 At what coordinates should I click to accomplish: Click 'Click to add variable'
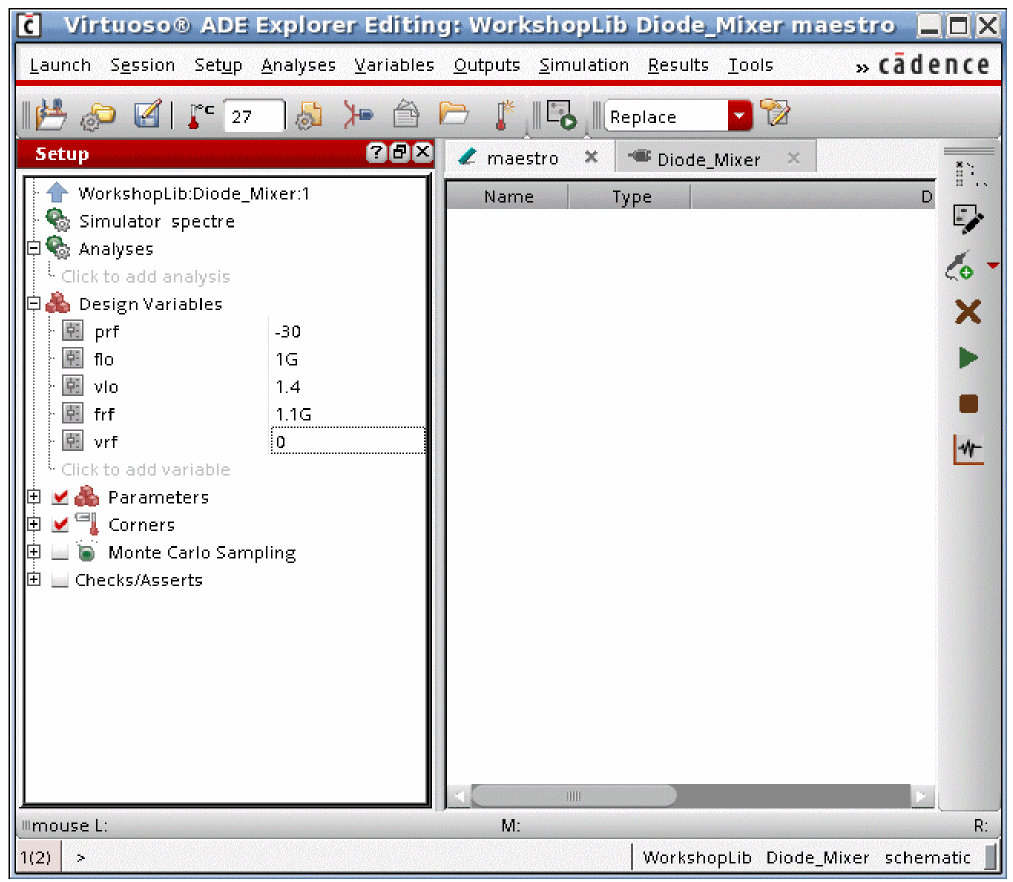coord(145,469)
